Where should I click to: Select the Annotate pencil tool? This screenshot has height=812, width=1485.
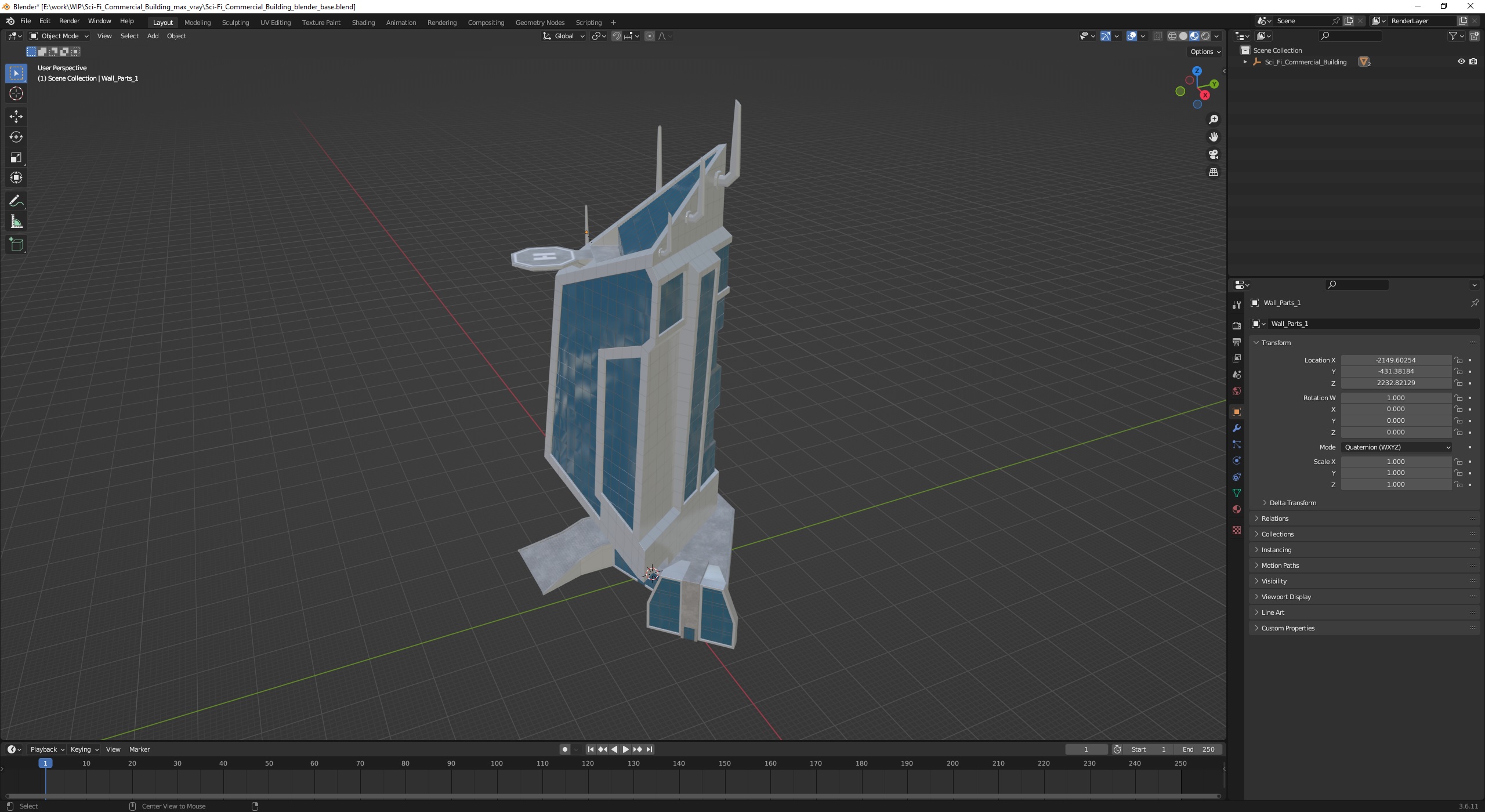[x=16, y=201]
